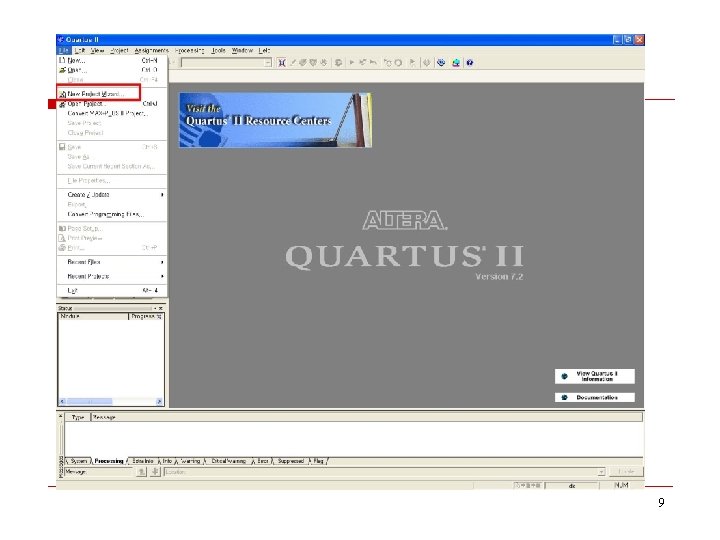Click the Status panel scroll right arrow
Image resolution: width=720 pixels, height=540 pixels.
159,401
